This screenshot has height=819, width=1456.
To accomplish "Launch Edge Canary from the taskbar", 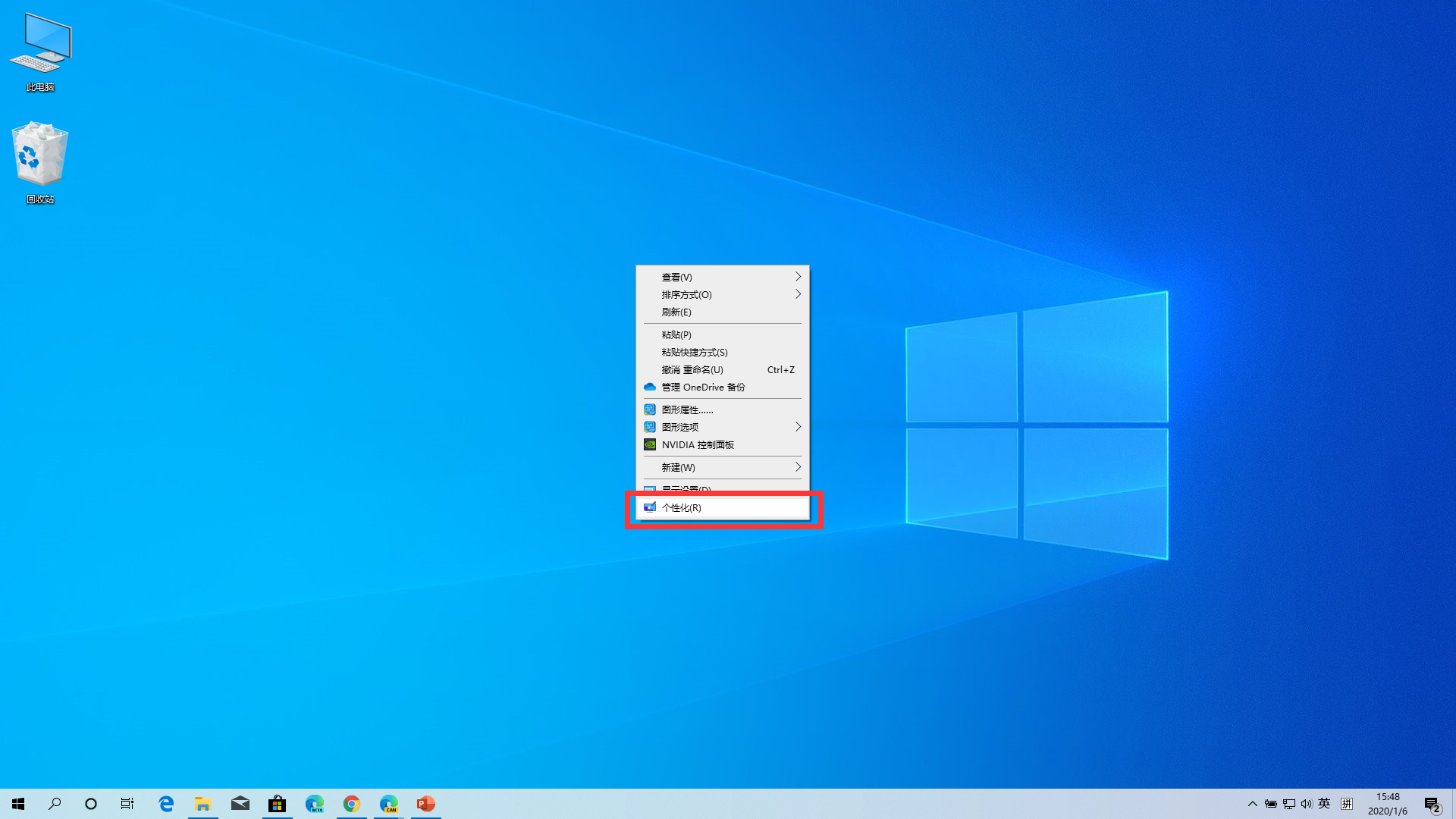I will [x=389, y=804].
